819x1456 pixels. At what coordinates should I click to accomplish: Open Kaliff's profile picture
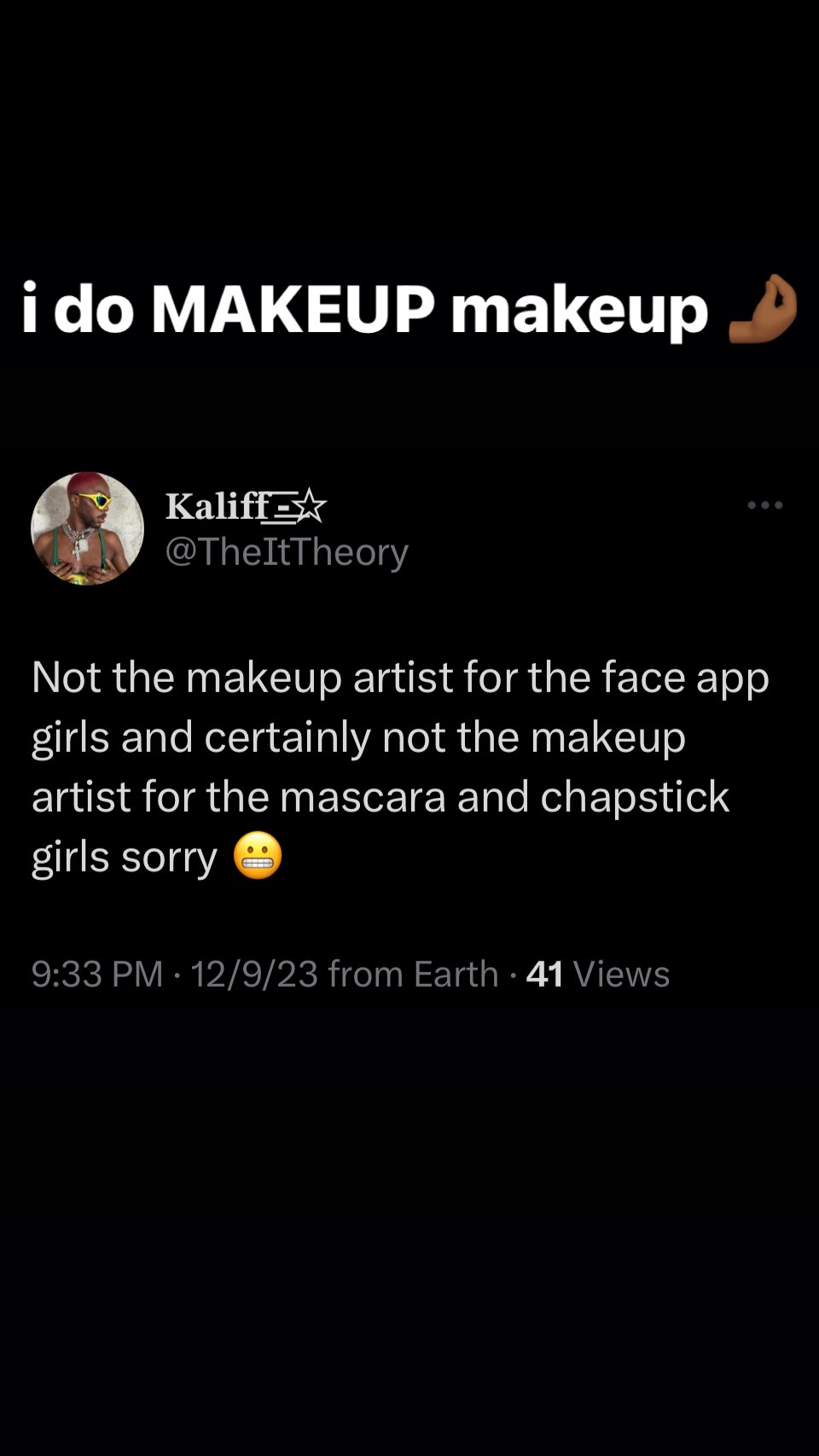(87, 528)
